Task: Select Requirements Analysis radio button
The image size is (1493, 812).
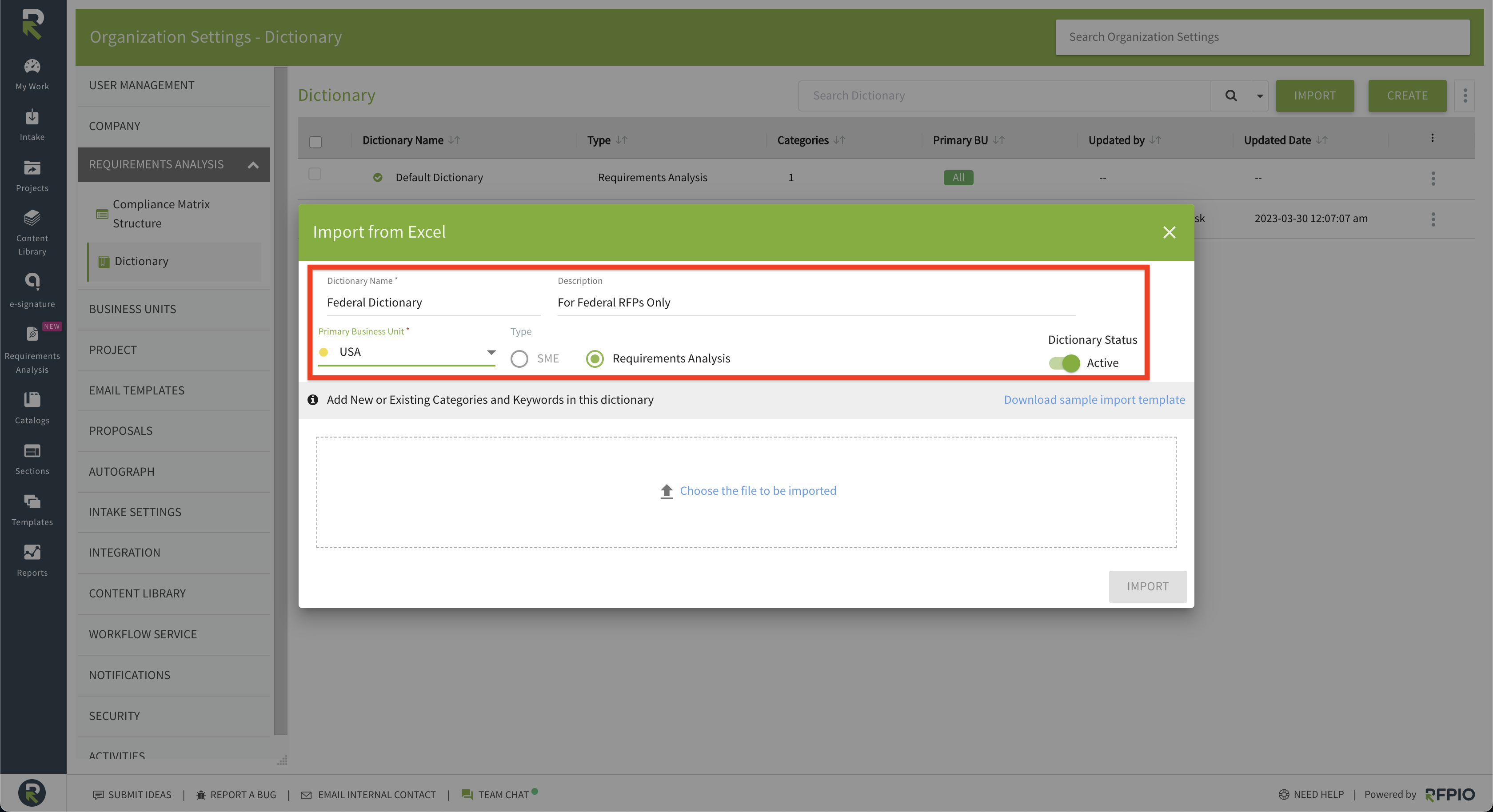Action: [595, 359]
